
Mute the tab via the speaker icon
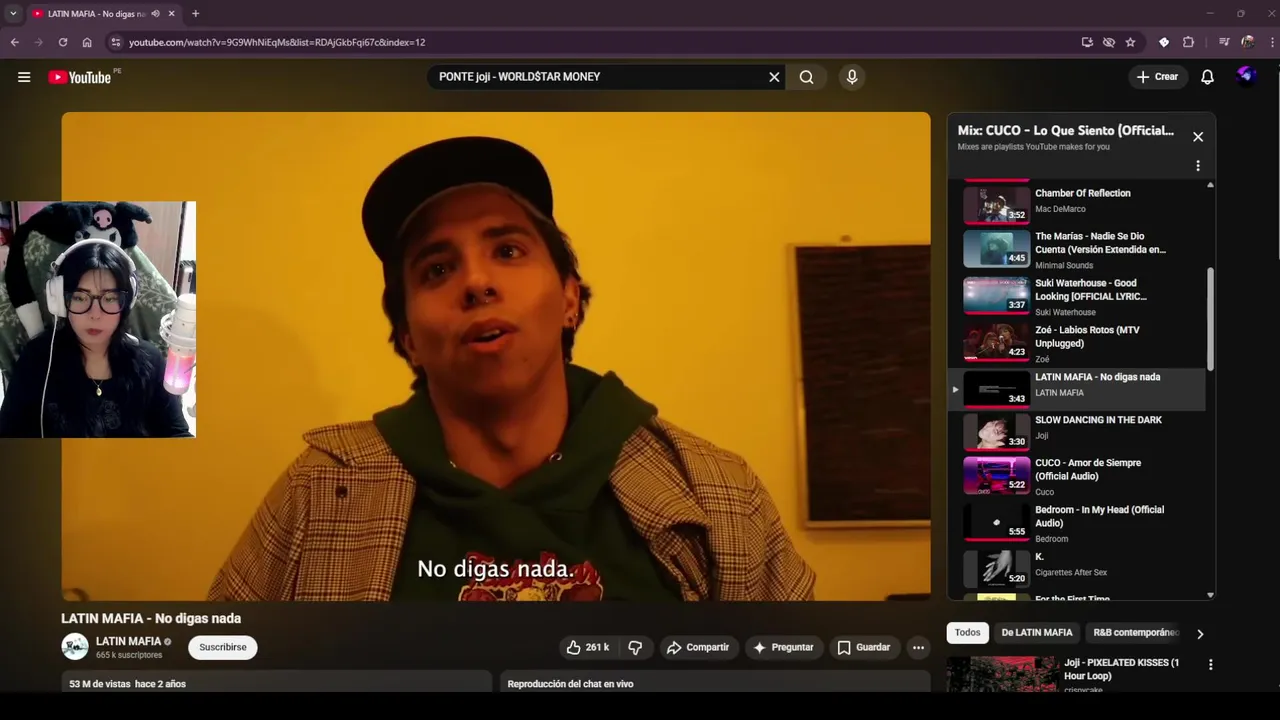(x=155, y=14)
